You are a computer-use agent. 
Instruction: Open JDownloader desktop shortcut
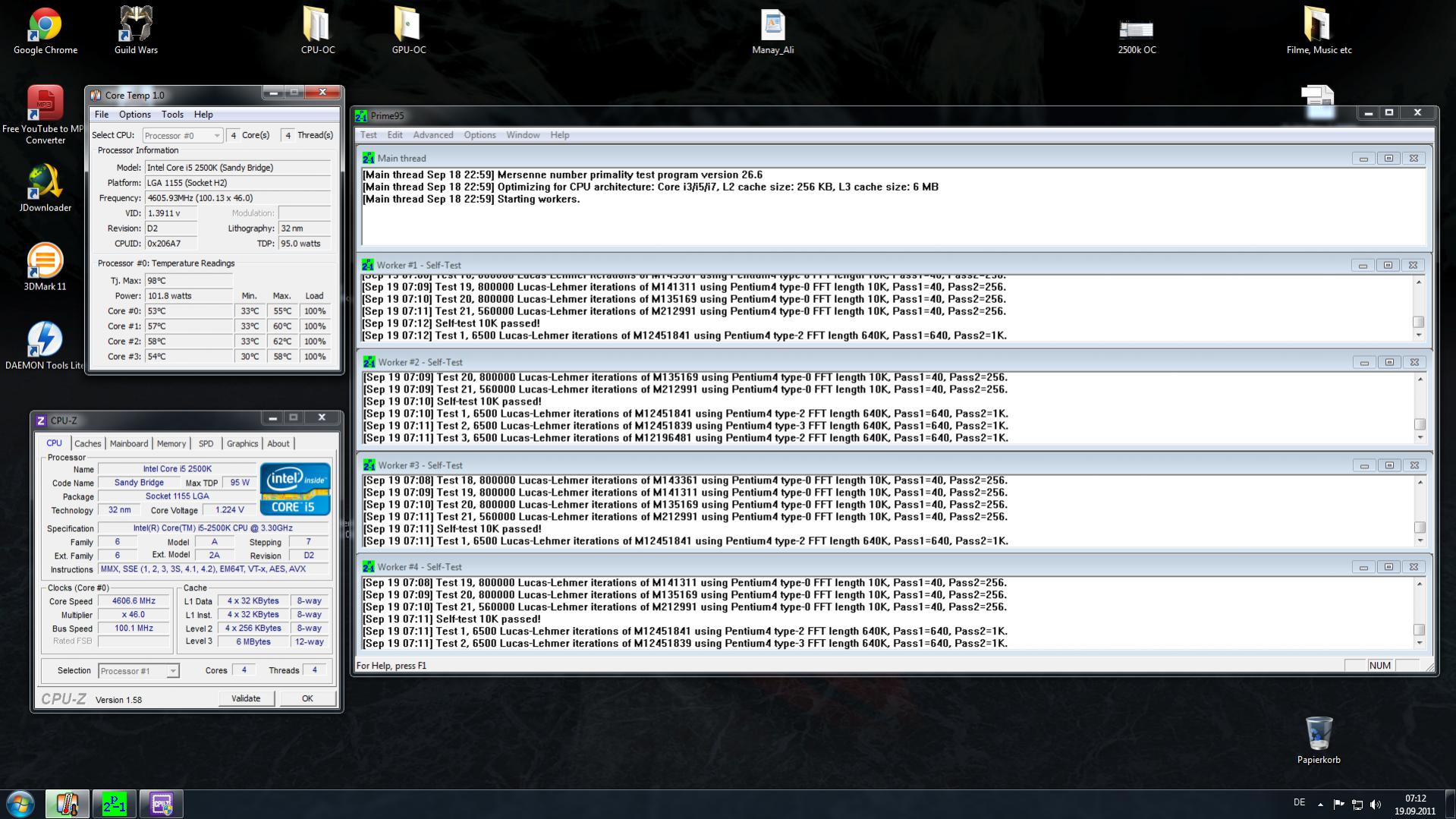coord(45,187)
